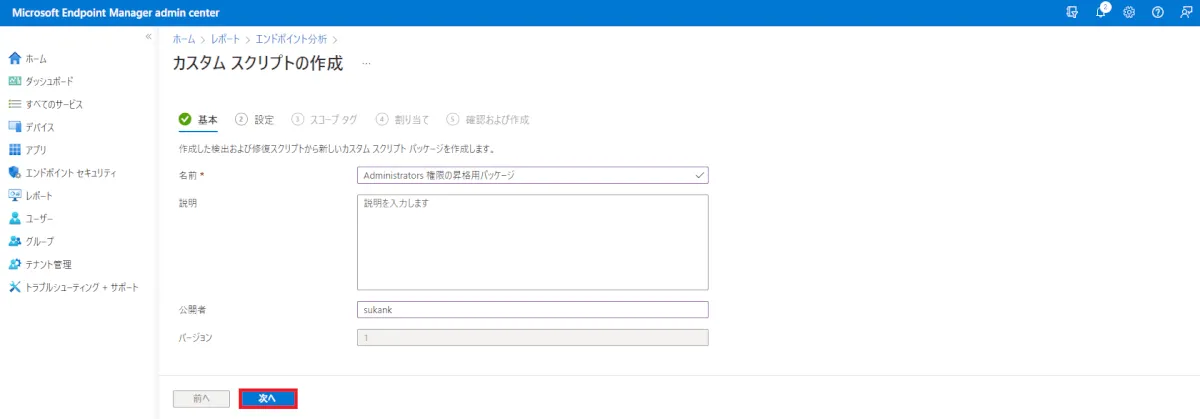Image resolution: width=1200 pixels, height=419 pixels.
Task: Click the バージョン field showing 1
Action: click(x=532, y=338)
